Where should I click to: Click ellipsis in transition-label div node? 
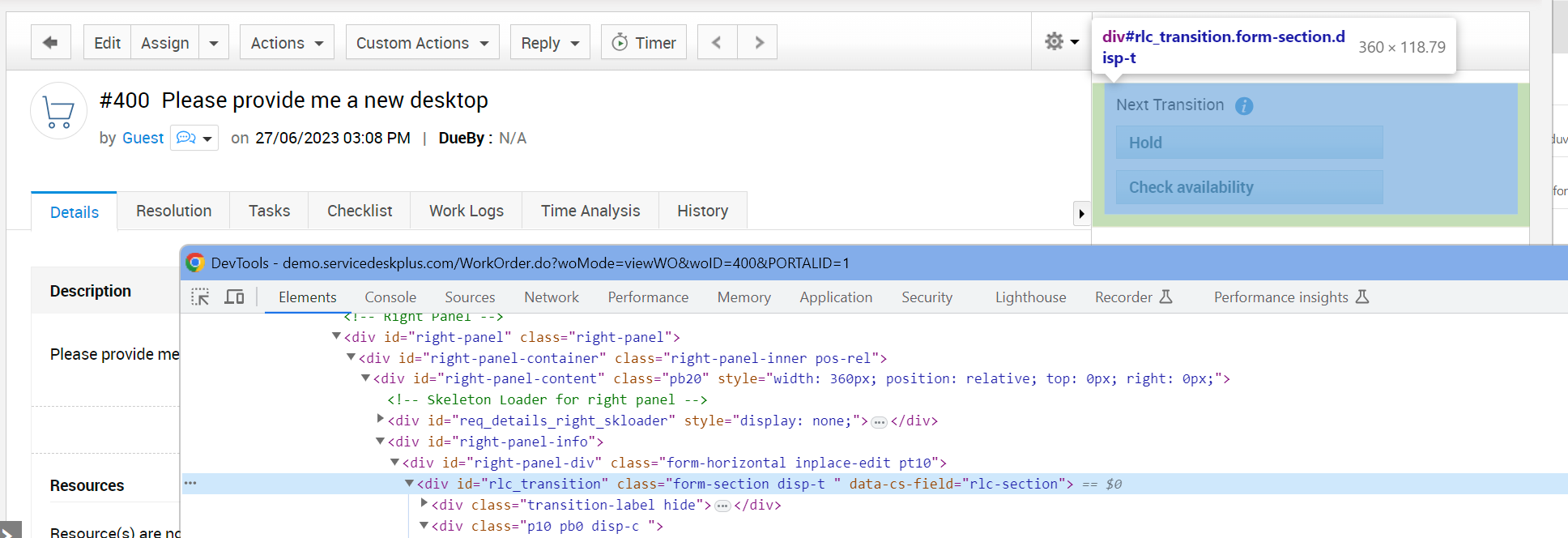(x=722, y=506)
